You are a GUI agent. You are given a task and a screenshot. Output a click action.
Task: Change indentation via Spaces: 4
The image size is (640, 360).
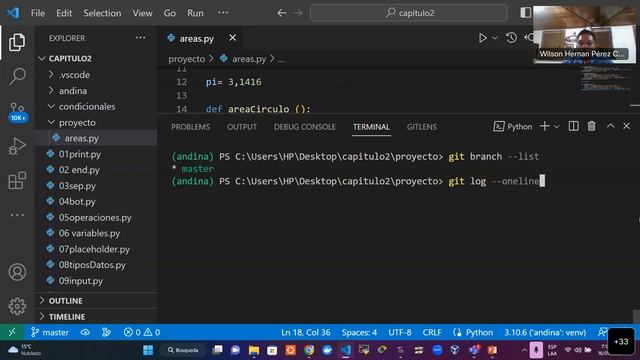click(359, 332)
